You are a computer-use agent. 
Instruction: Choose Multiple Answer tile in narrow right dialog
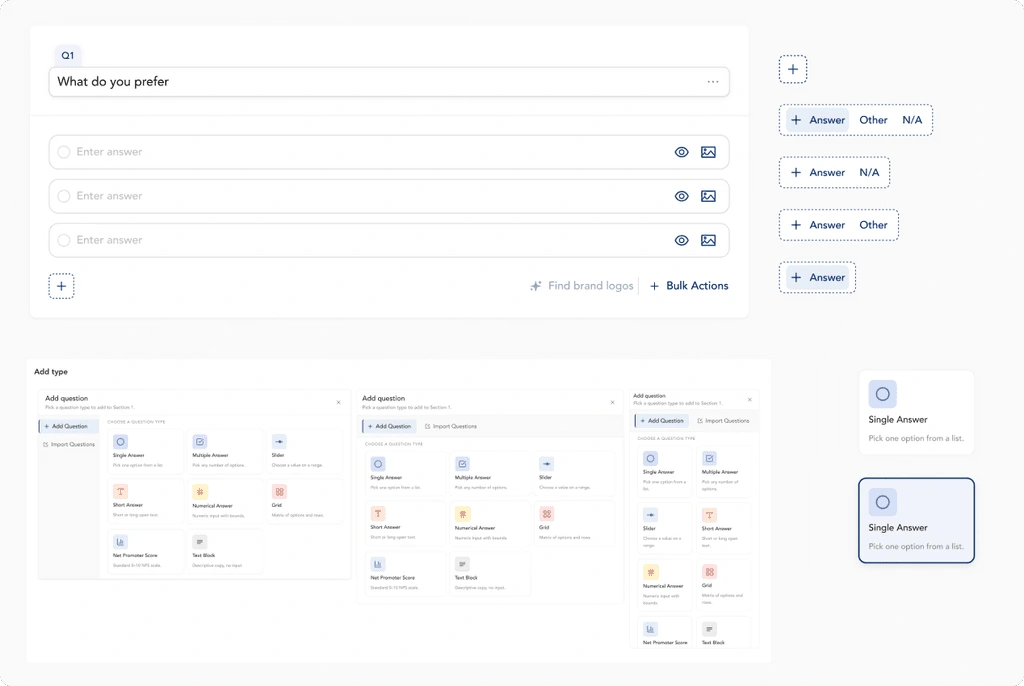pos(723,471)
